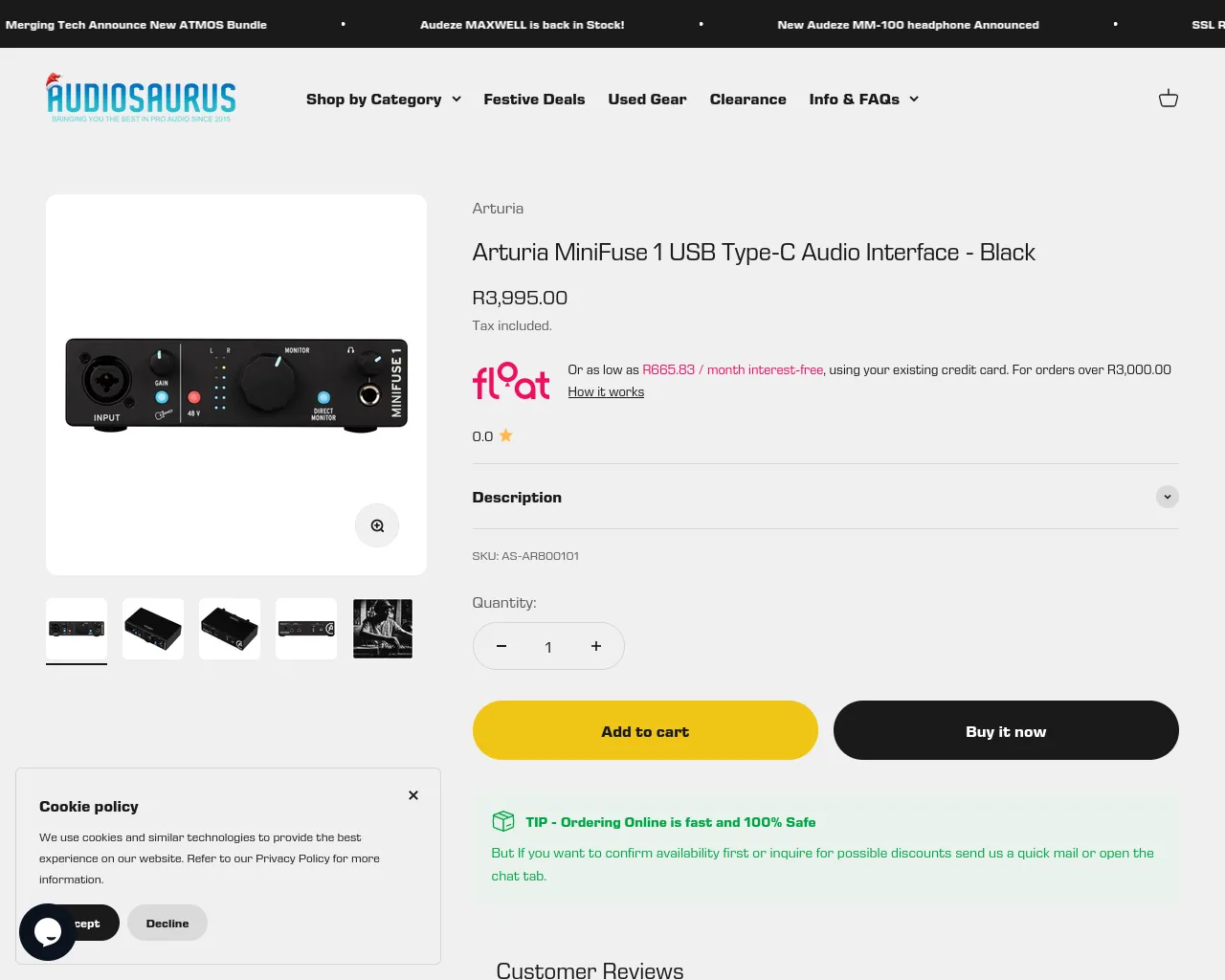Select the studio photo thumbnail

383,629
